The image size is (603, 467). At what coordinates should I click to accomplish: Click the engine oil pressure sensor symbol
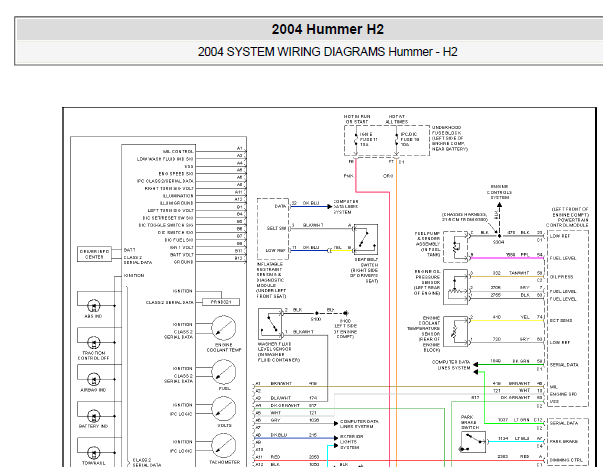click(456, 287)
